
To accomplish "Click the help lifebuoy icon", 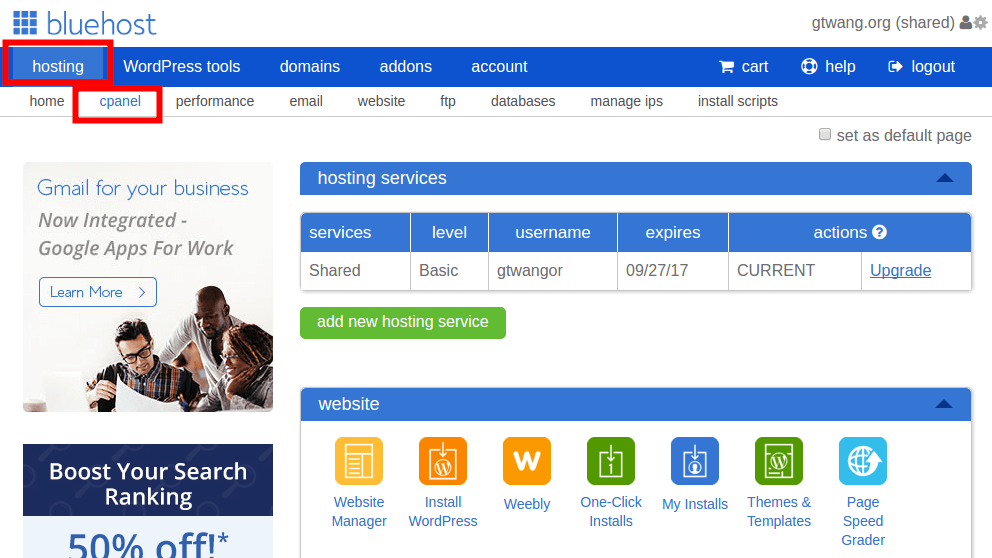I will (x=809, y=66).
